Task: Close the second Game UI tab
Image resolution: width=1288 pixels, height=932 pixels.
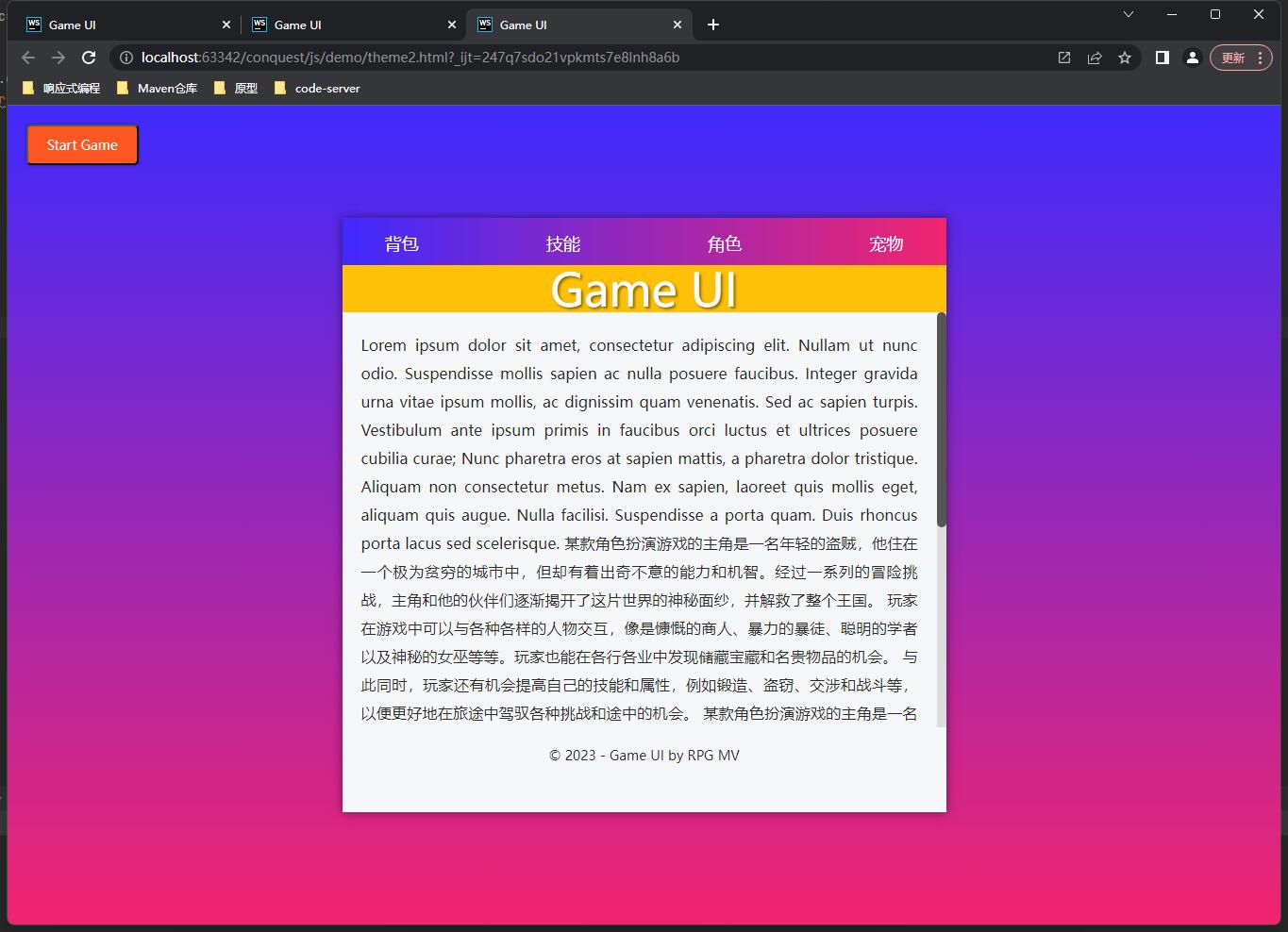Action: [x=452, y=25]
